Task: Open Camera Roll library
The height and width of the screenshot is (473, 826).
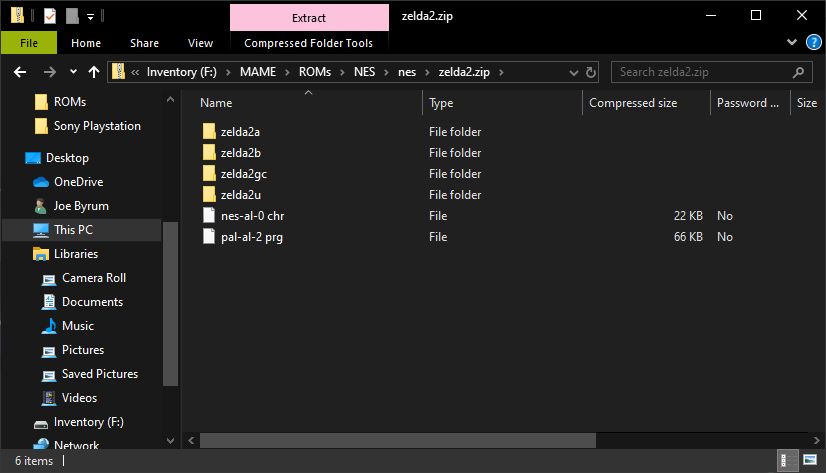Action: [x=94, y=278]
